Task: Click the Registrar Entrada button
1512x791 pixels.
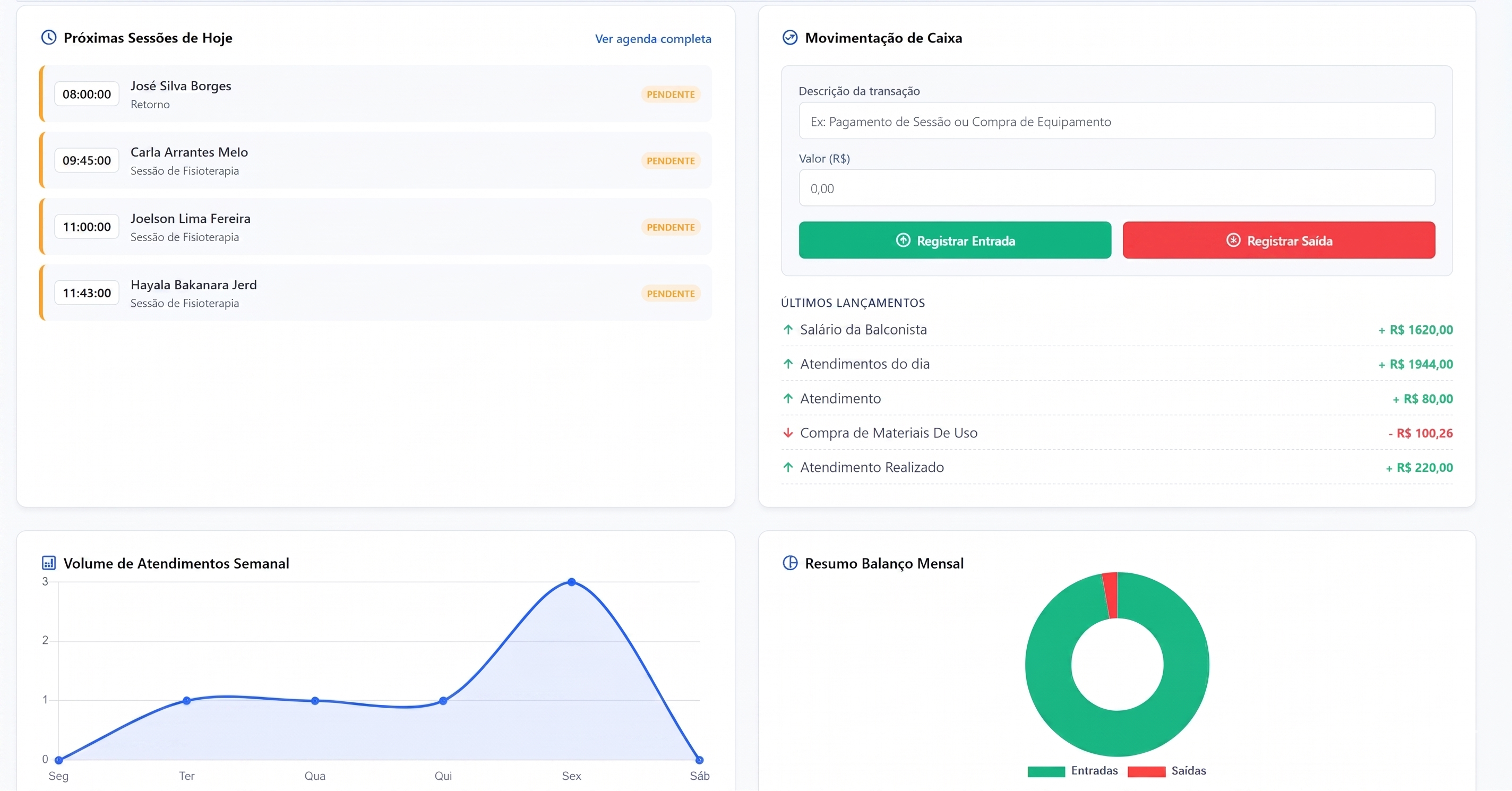Action: [x=955, y=240]
